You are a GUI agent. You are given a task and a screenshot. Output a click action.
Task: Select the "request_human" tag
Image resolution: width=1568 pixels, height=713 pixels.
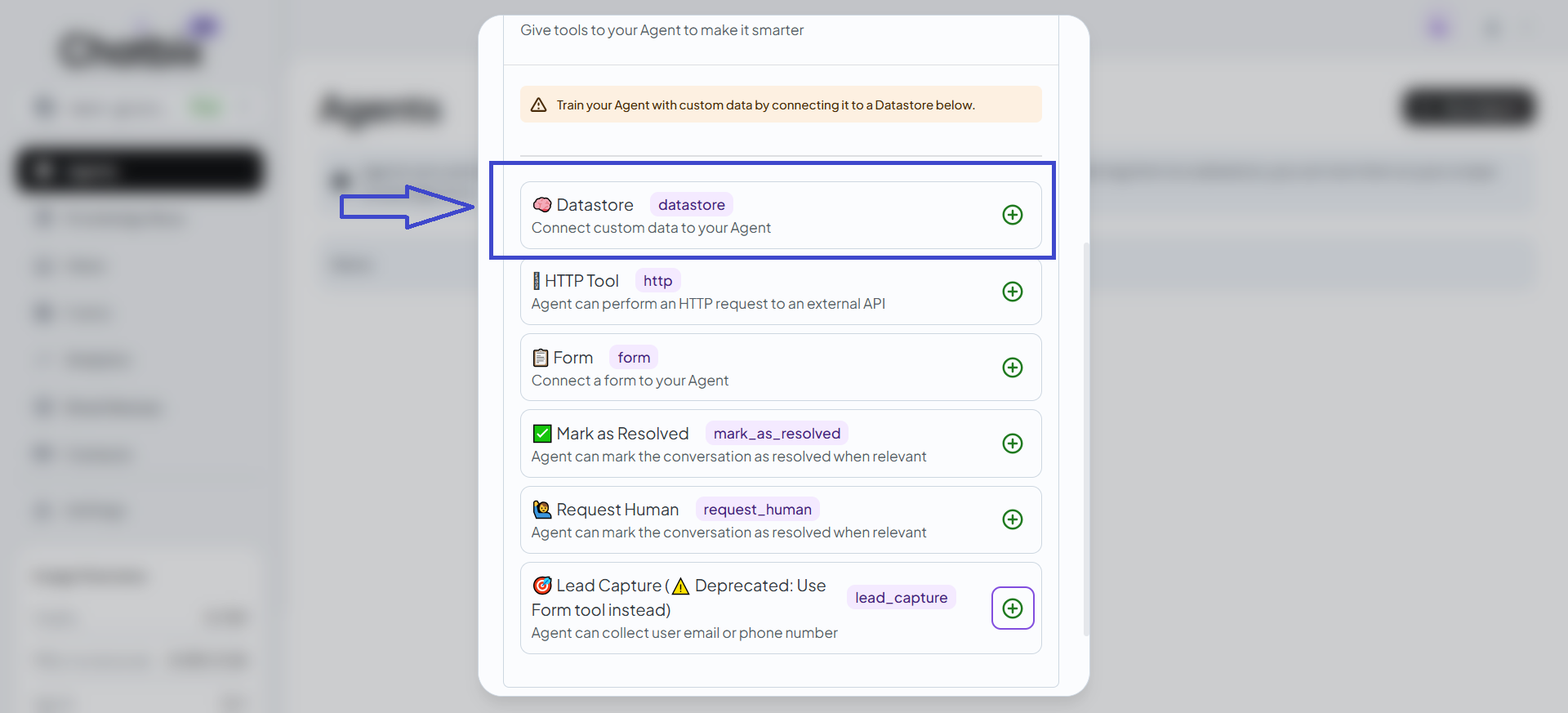point(757,510)
